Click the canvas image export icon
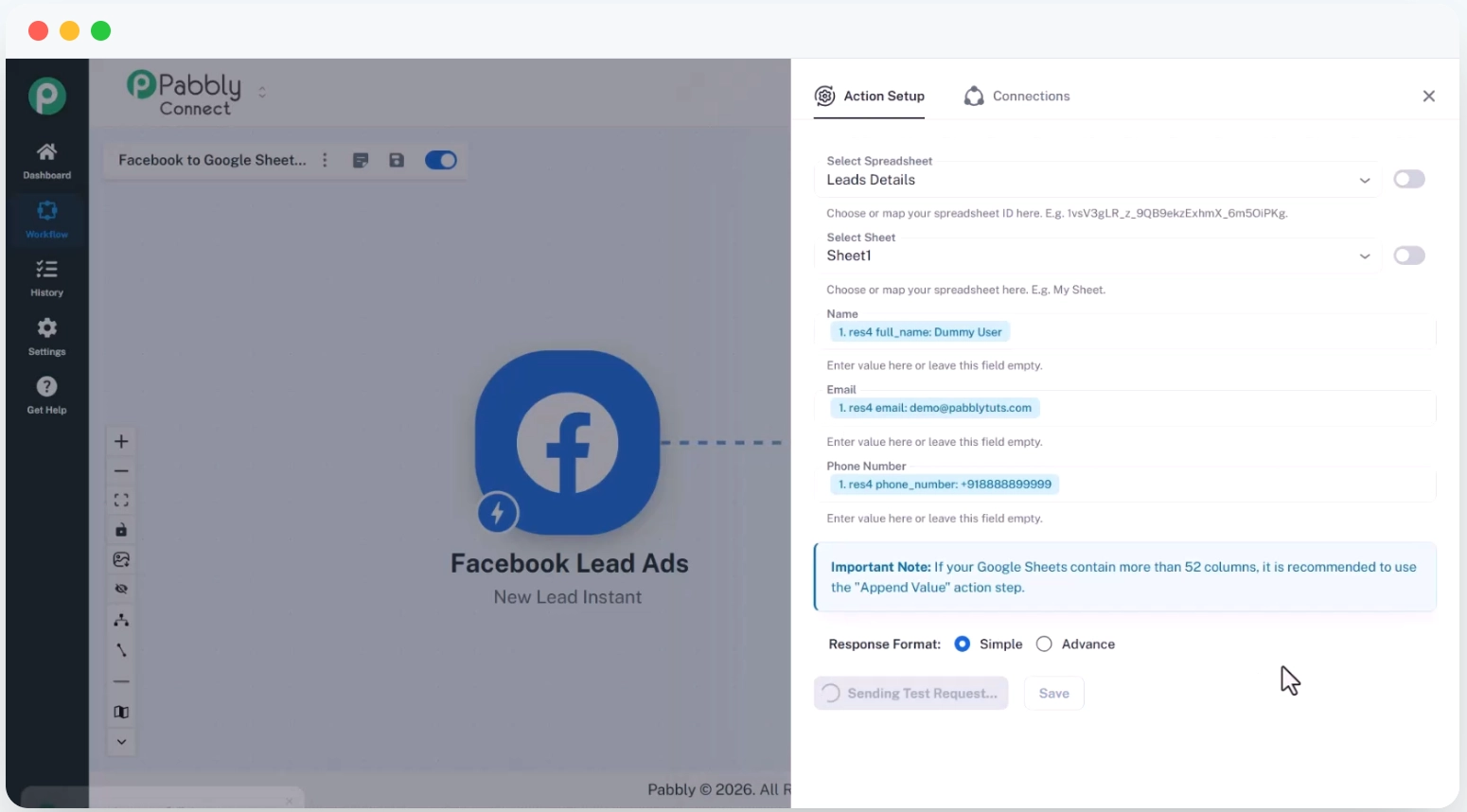This screenshot has width=1467, height=812. [x=121, y=559]
